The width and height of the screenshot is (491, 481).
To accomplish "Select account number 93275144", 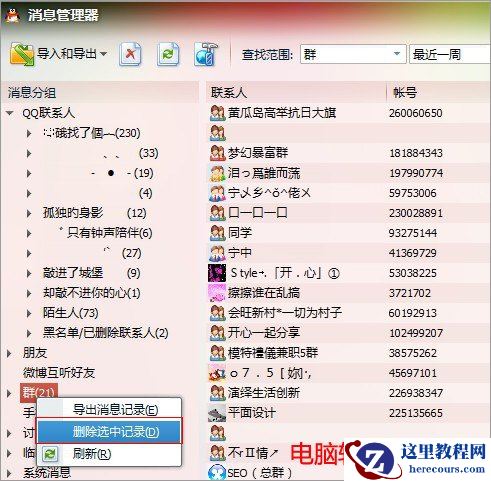I will click(x=413, y=233).
